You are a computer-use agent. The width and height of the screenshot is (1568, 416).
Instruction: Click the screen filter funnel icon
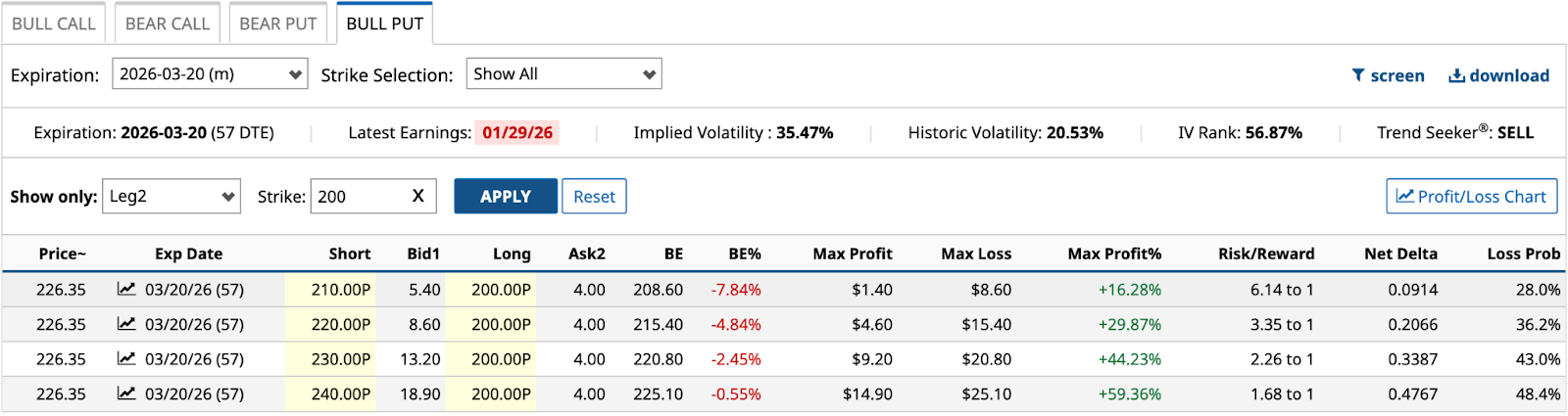click(1358, 75)
